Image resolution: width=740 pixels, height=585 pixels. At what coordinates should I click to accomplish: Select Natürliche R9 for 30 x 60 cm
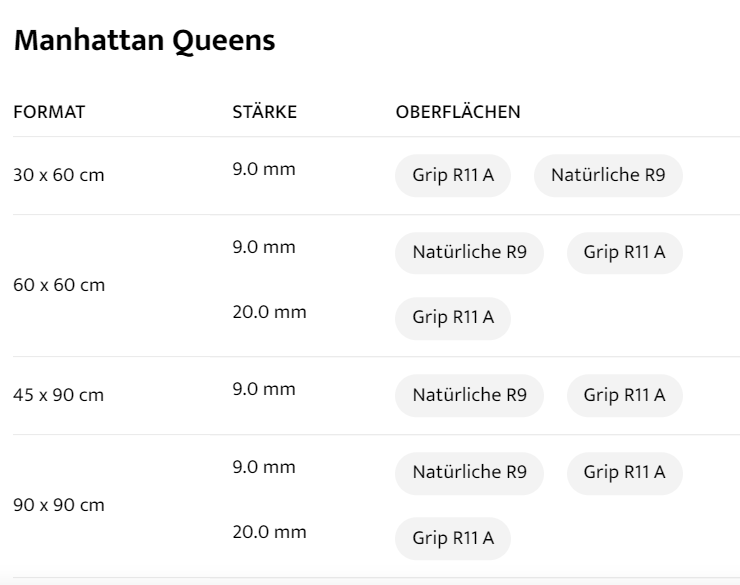pos(608,176)
